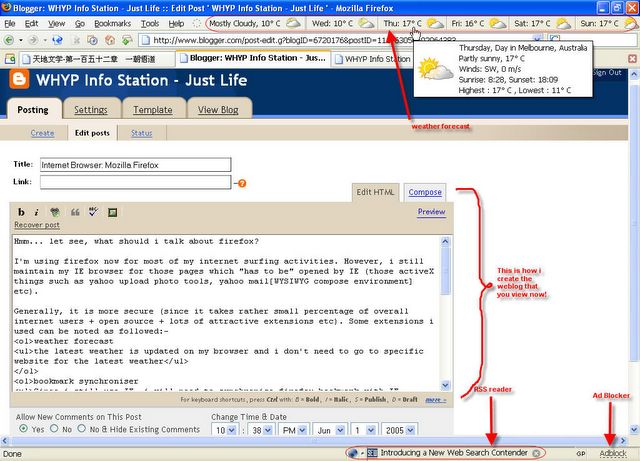This screenshot has height=461, width=640.
Task: Click the Recover post link
Action: click(x=37, y=225)
